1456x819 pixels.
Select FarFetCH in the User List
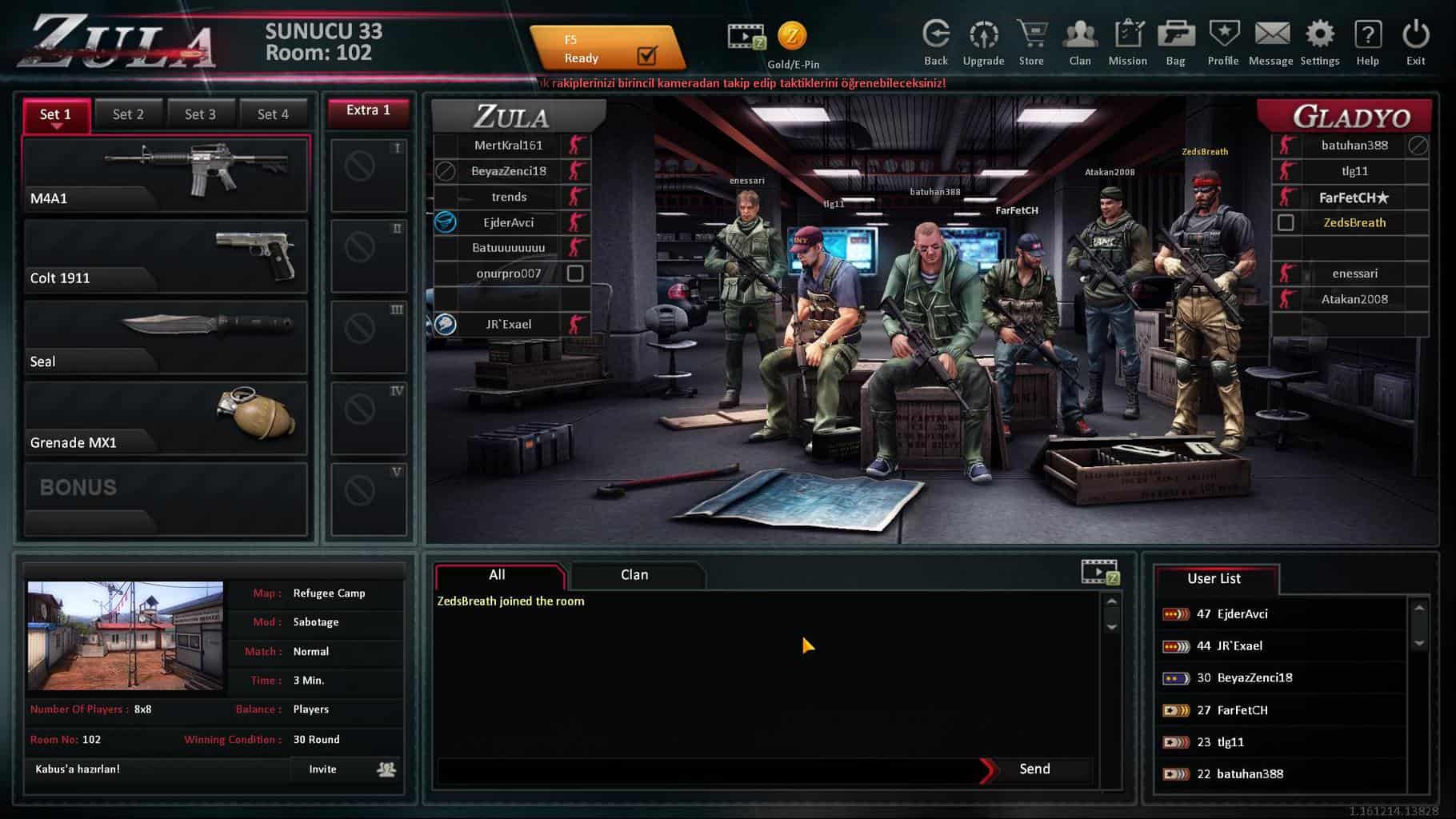point(1280,710)
